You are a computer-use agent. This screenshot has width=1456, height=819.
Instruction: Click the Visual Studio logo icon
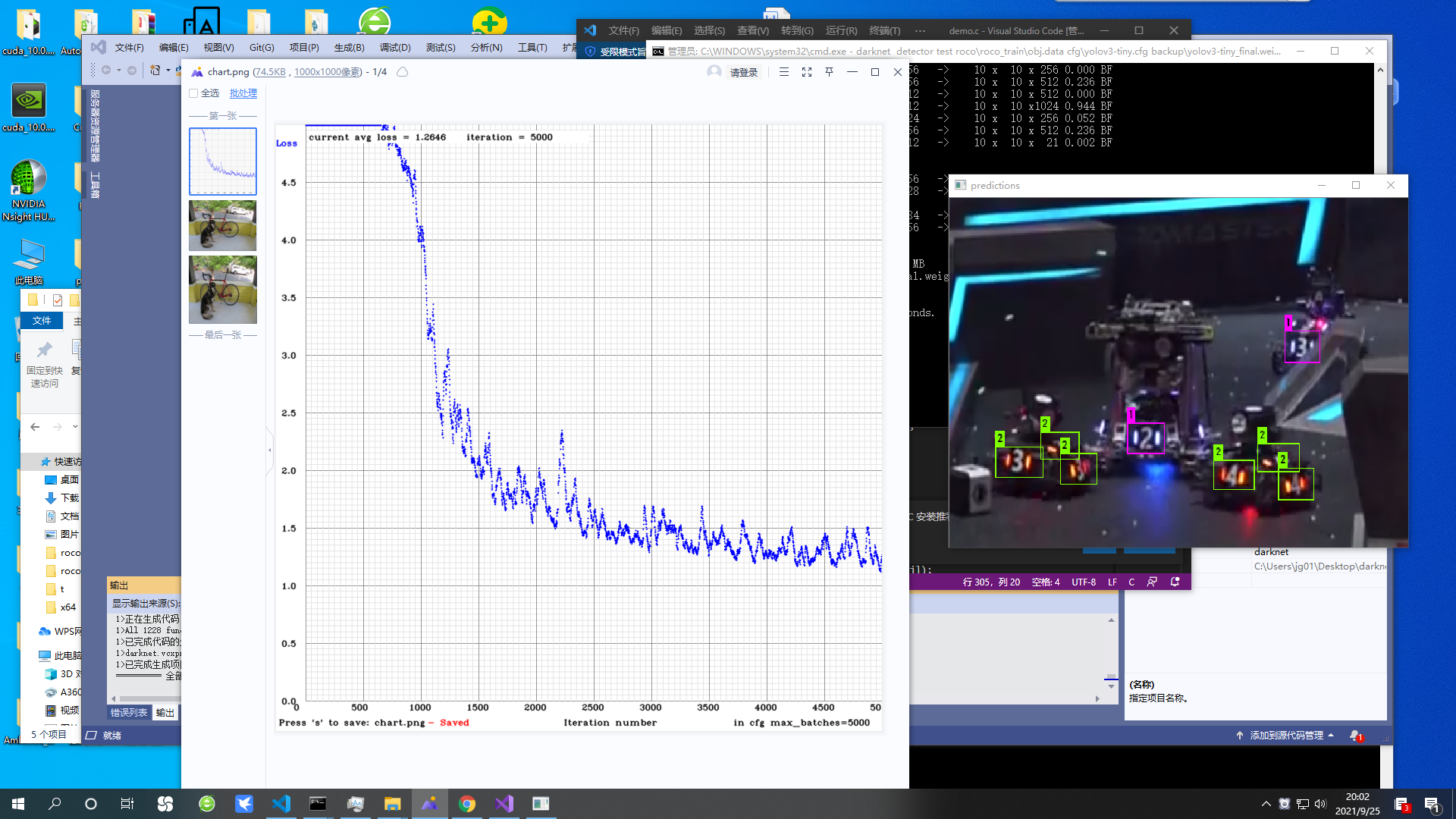[99, 47]
